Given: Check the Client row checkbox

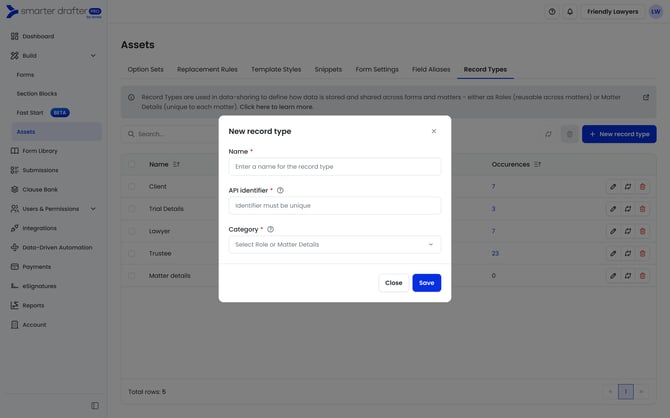Looking at the screenshot, I should pos(132,186).
